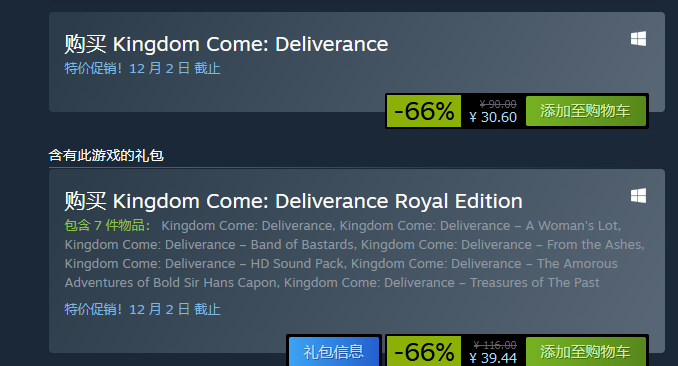Image resolution: width=678 pixels, height=366 pixels.
Task: Click the -66% badge beside ¥30.60
Action: tap(424, 111)
